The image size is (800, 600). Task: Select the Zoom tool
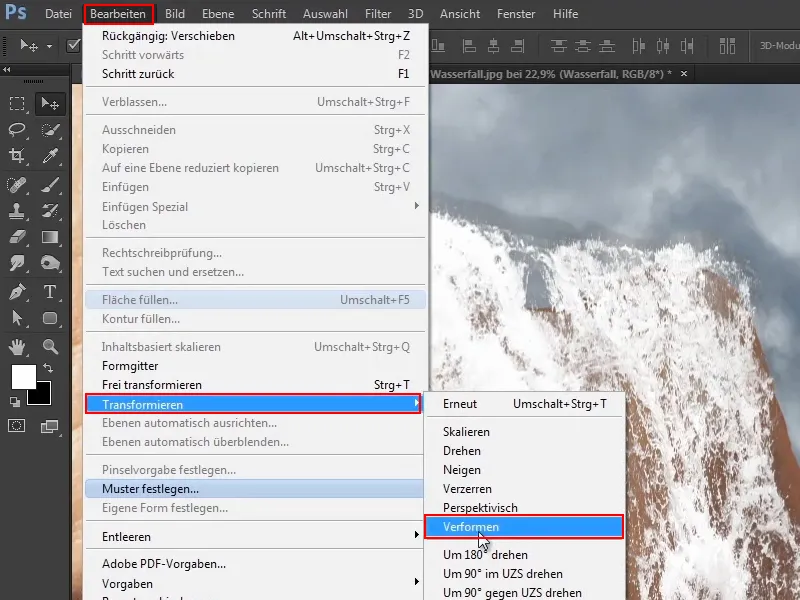click(49, 346)
